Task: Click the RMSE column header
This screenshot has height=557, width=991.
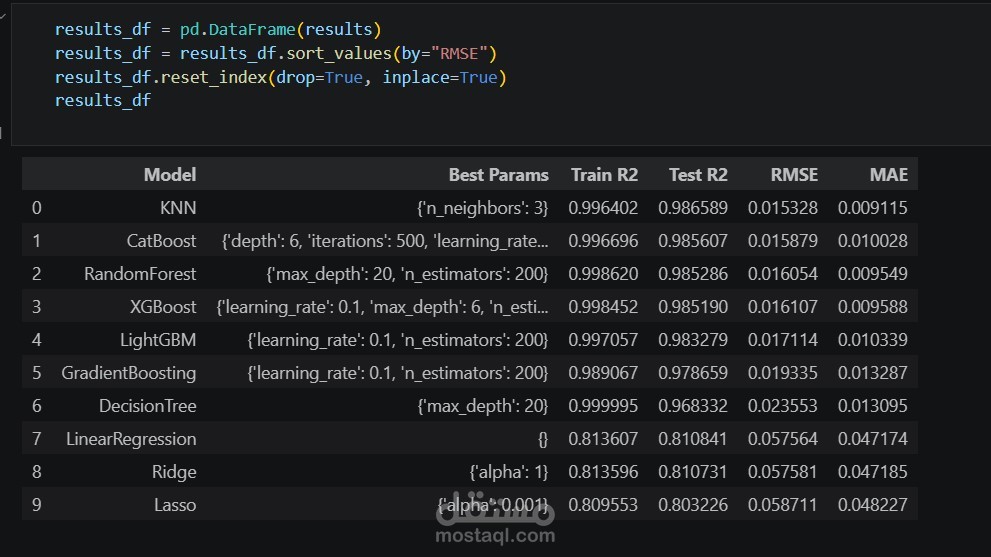Action: (794, 174)
